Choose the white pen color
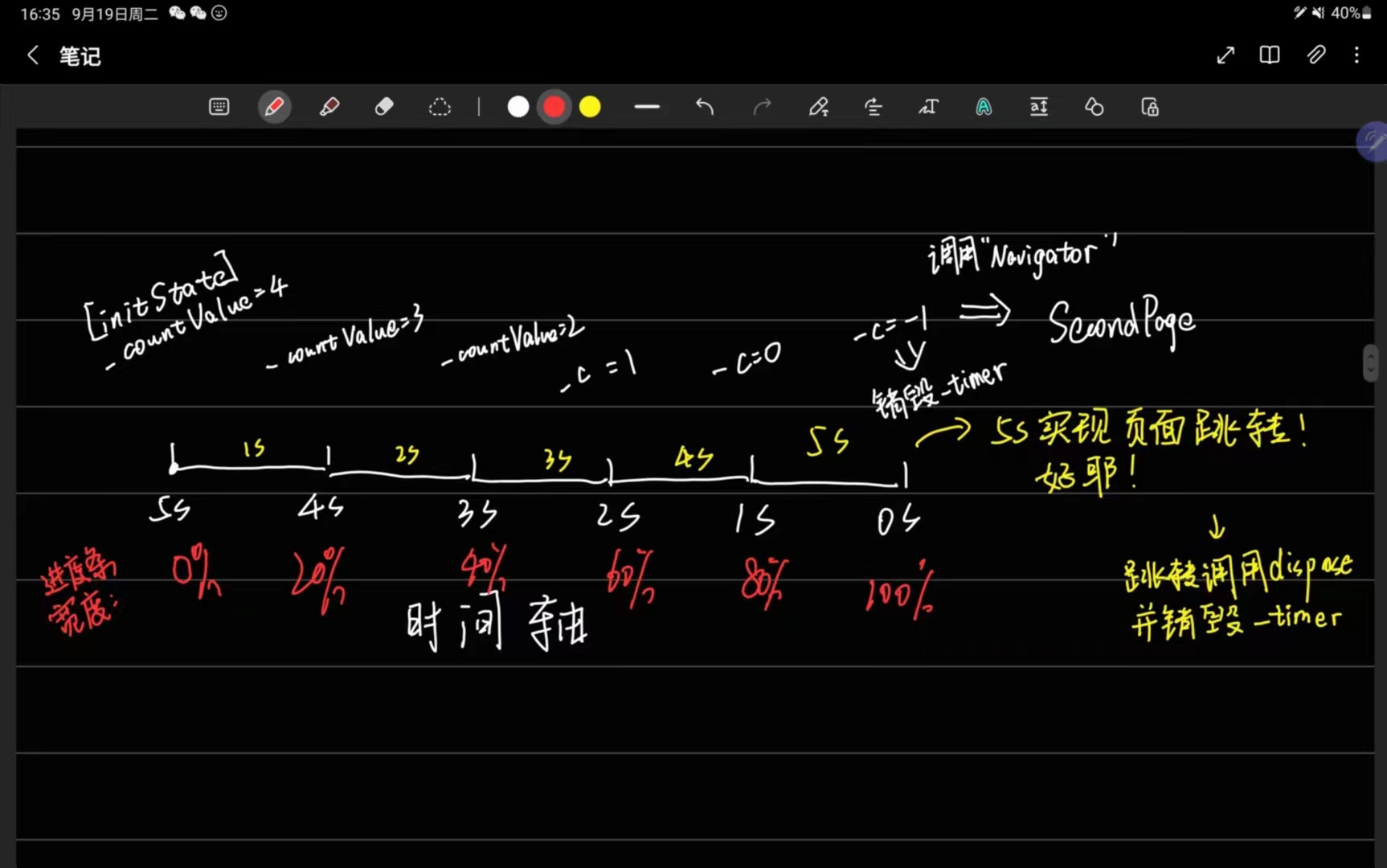 pos(518,107)
